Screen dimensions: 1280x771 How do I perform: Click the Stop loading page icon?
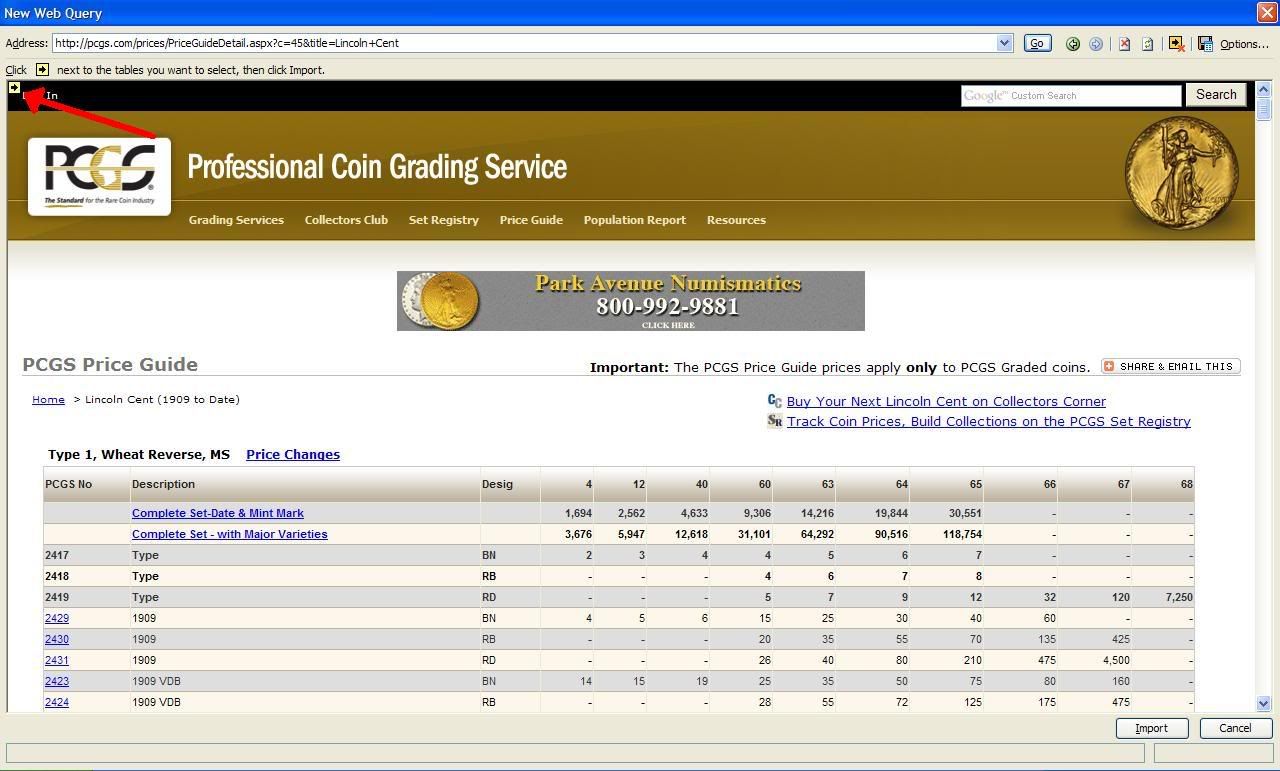(1124, 44)
